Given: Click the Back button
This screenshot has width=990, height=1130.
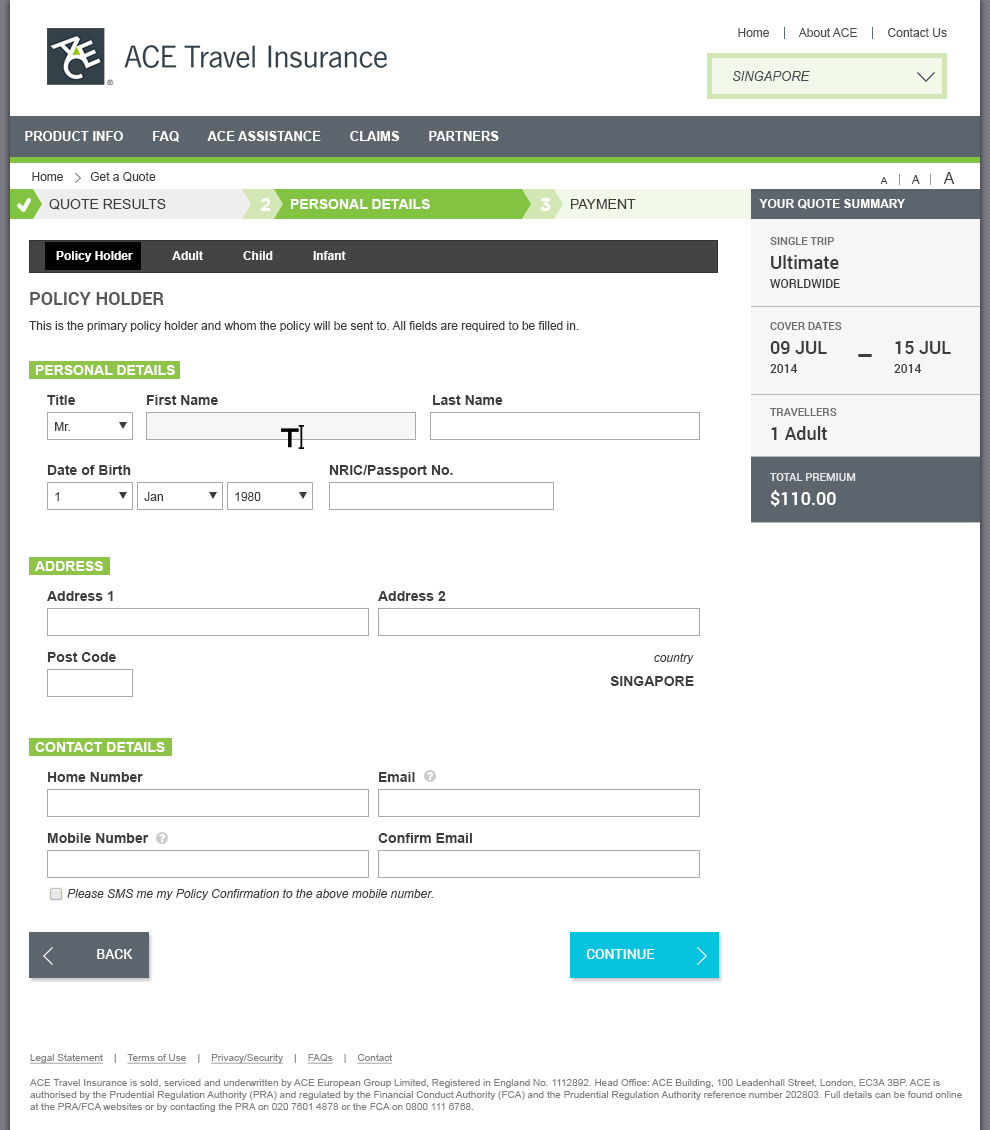Looking at the screenshot, I should click(x=89, y=955).
